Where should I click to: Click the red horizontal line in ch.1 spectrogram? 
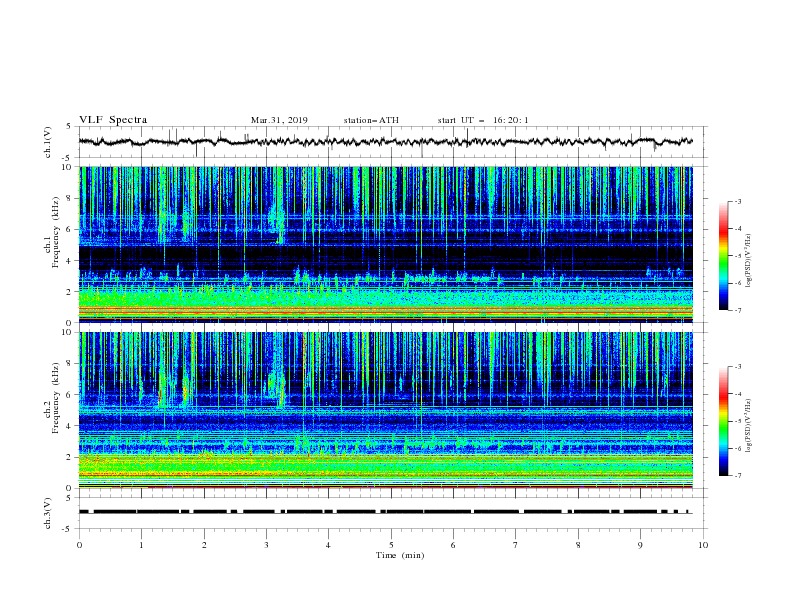click(385, 313)
